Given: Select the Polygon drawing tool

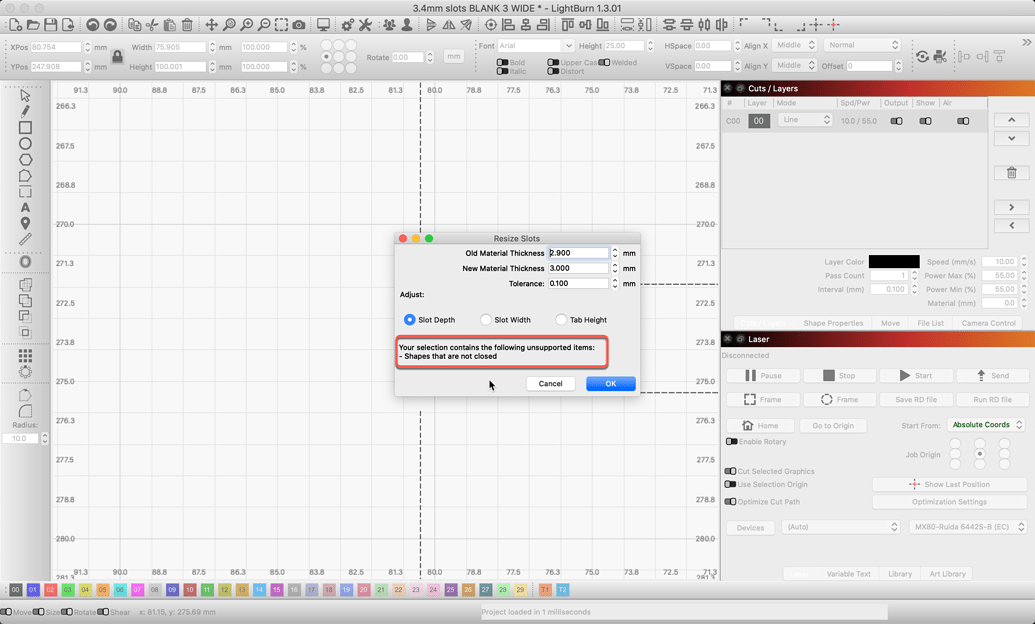Looking at the screenshot, I should click(x=25, y=159).
